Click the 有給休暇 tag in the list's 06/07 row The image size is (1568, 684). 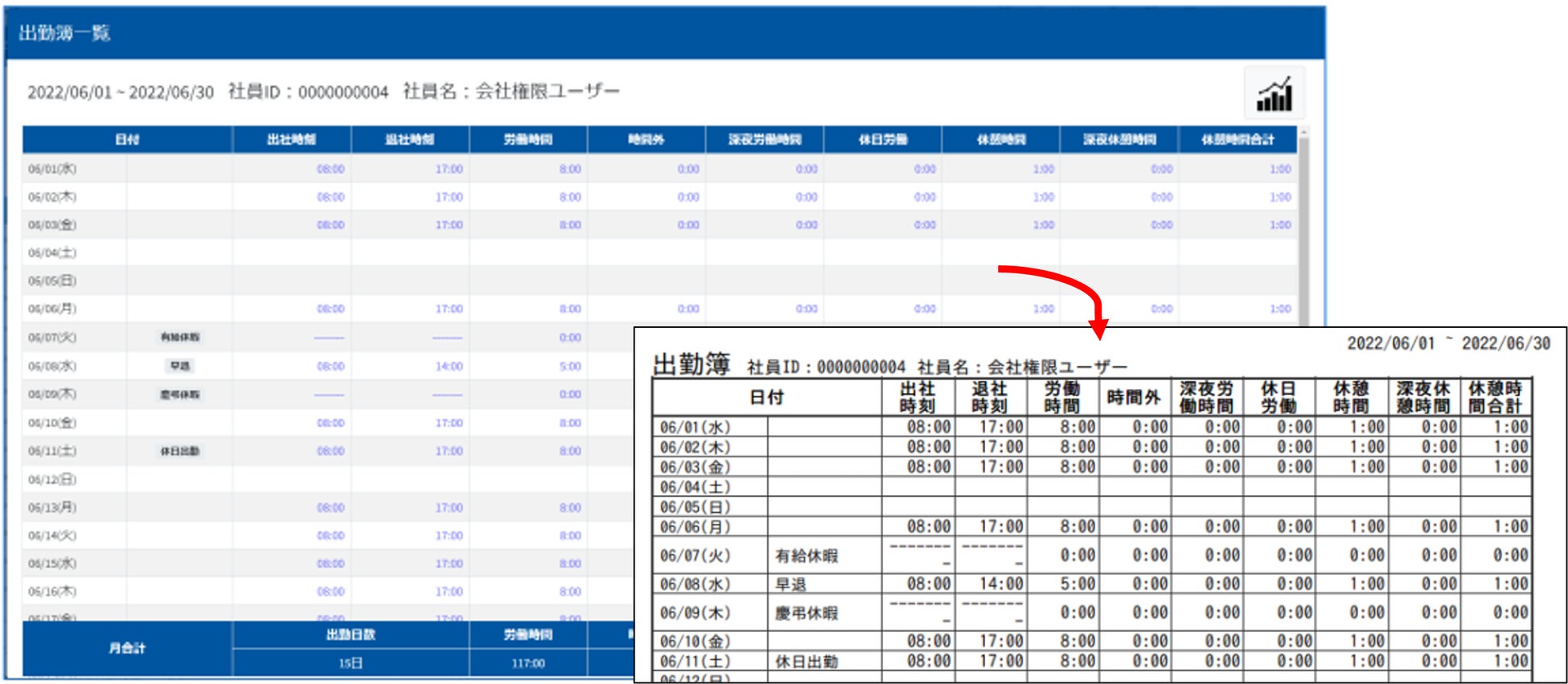[x=180, y=338]
